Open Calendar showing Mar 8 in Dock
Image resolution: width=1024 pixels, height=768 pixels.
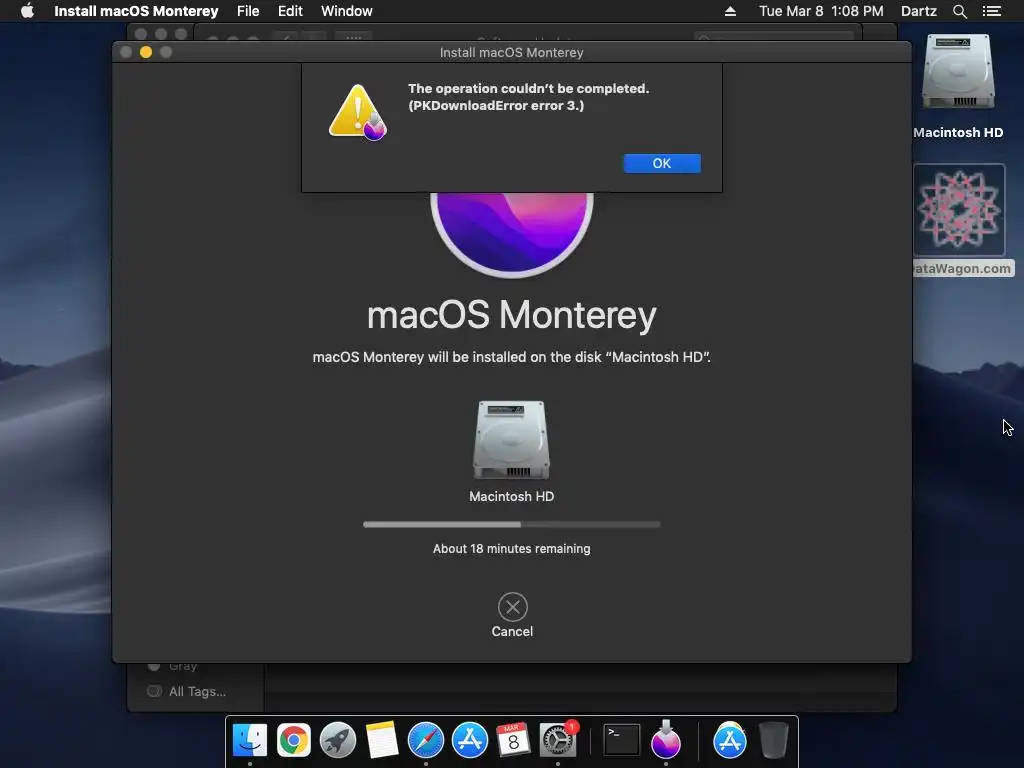click(x=513, y=740)
